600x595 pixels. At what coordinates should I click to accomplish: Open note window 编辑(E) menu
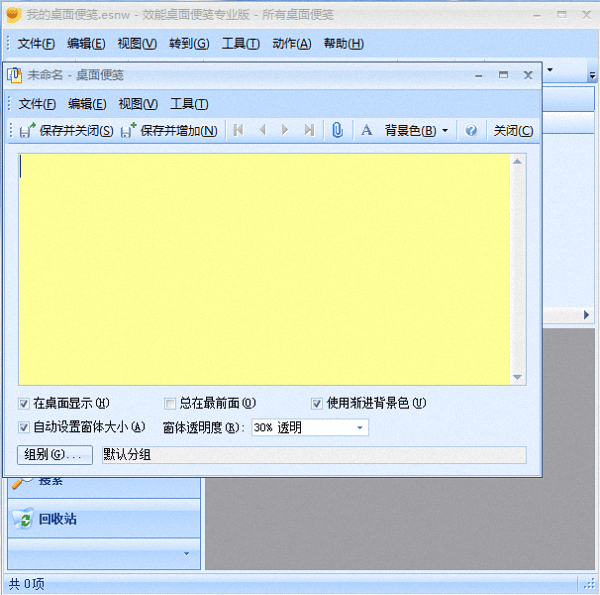87,104
